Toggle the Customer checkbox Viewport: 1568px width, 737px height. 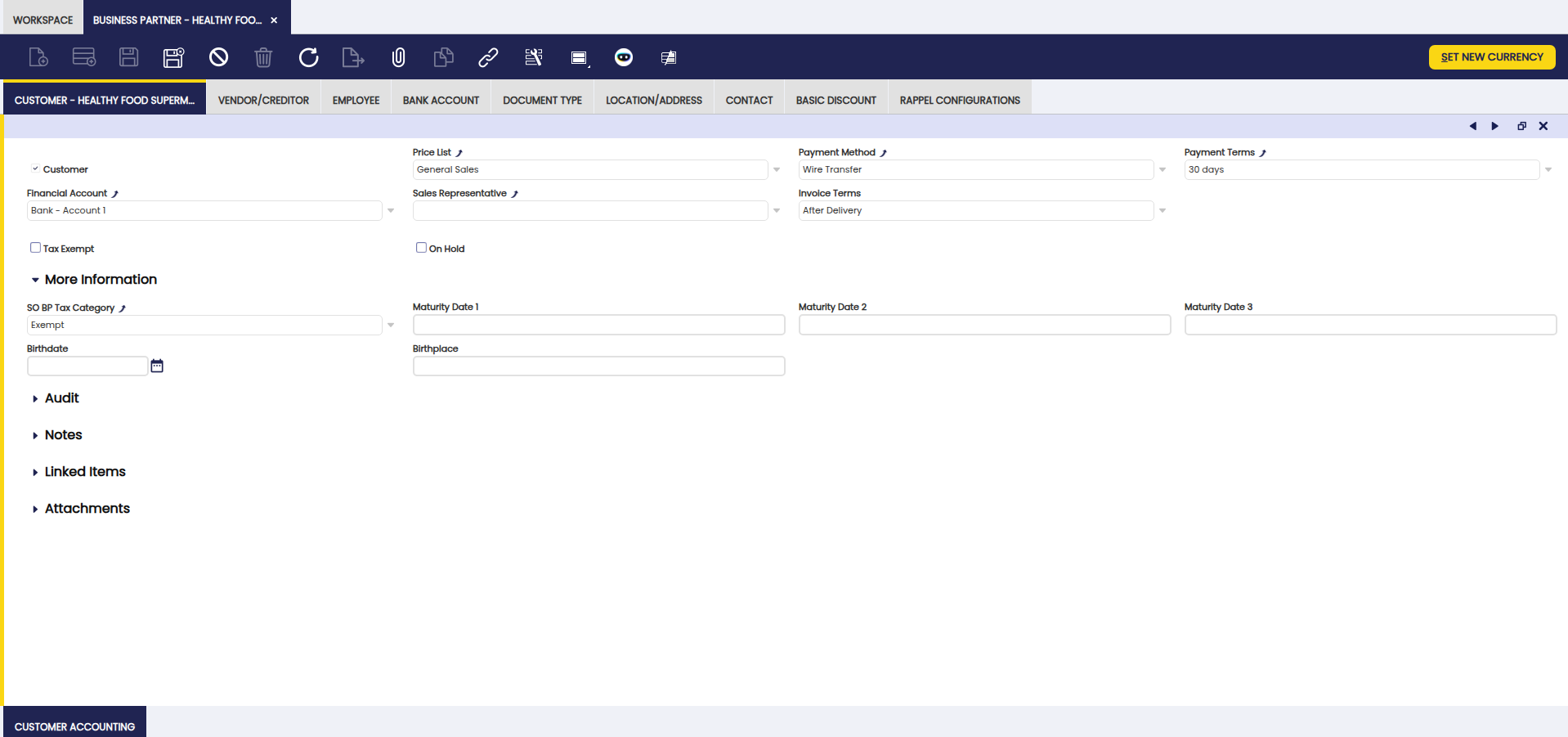pos(35,169)
